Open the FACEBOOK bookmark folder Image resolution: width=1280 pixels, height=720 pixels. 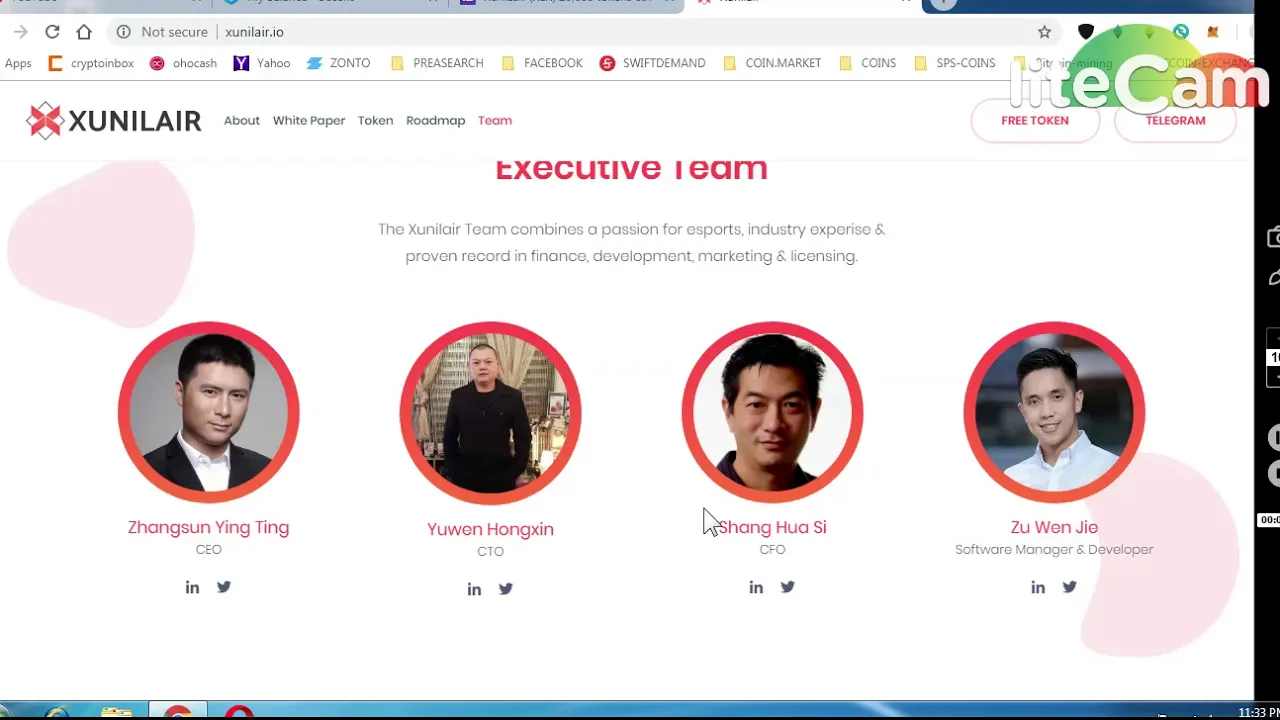click(x=542, y=63)
